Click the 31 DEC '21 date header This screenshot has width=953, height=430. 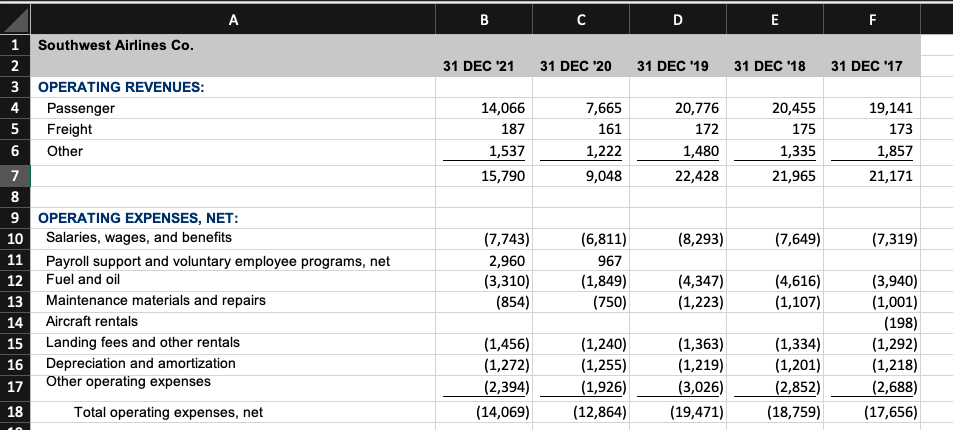(479, 66)
